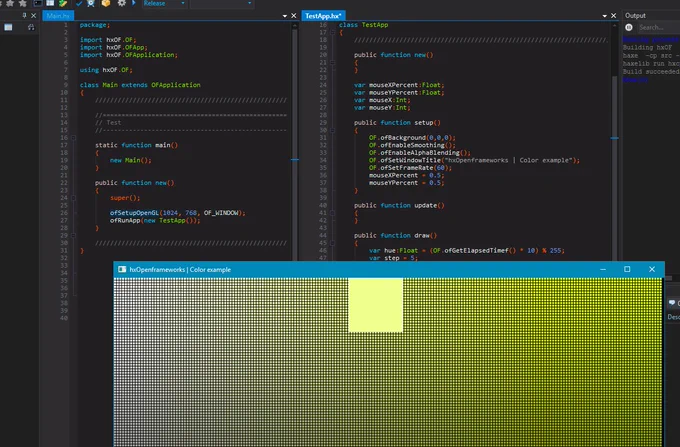Switch to the Main.hx tab
This screenshot has height=447, width=680.
58,16
